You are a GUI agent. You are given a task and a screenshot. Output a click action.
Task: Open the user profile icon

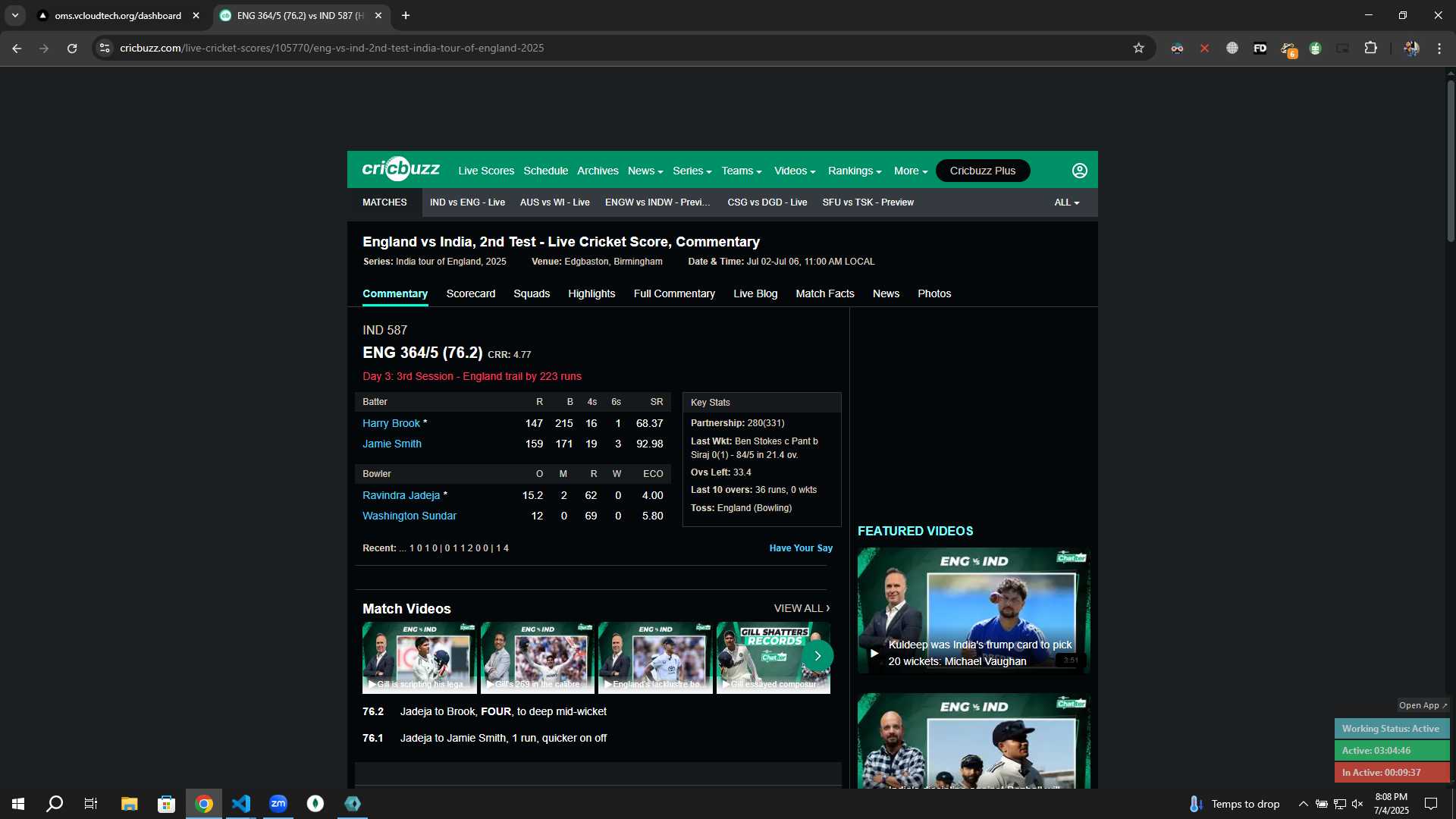click(1080, 171)
